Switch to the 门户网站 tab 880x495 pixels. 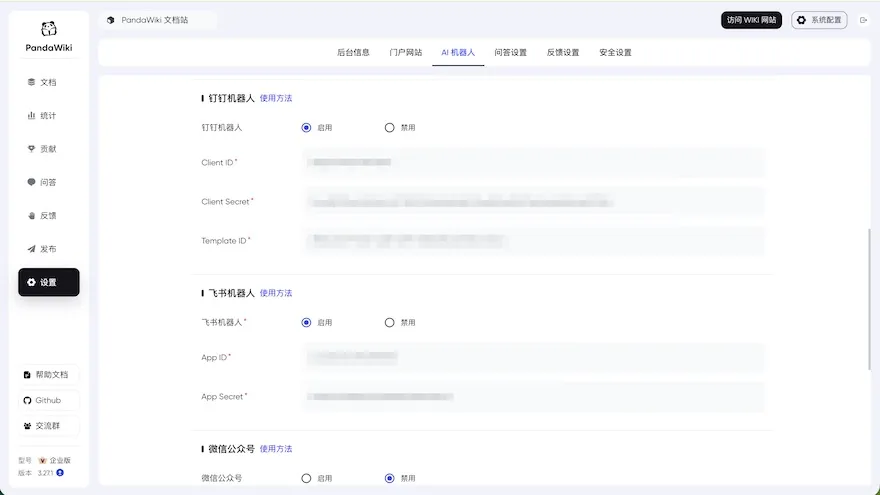(x=406, y=53)
